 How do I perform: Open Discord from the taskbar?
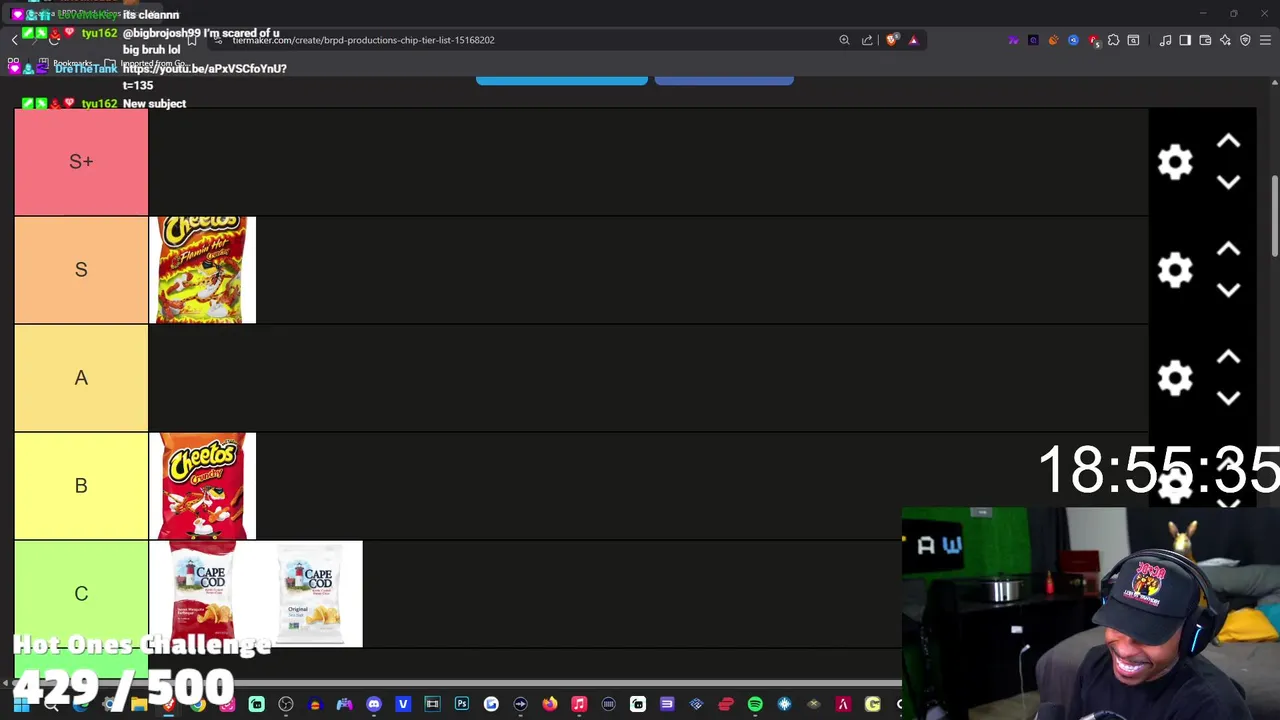pyautogui.click(x=374, y=704)
